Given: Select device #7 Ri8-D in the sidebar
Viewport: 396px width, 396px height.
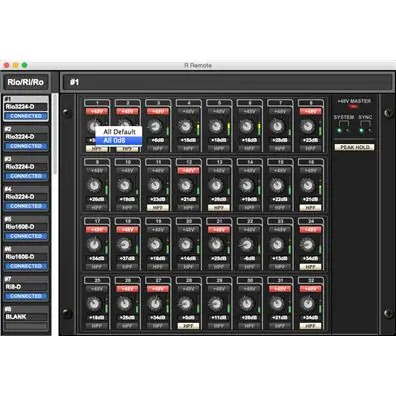Looking at the screenshot, I should (x=26, y=288).
